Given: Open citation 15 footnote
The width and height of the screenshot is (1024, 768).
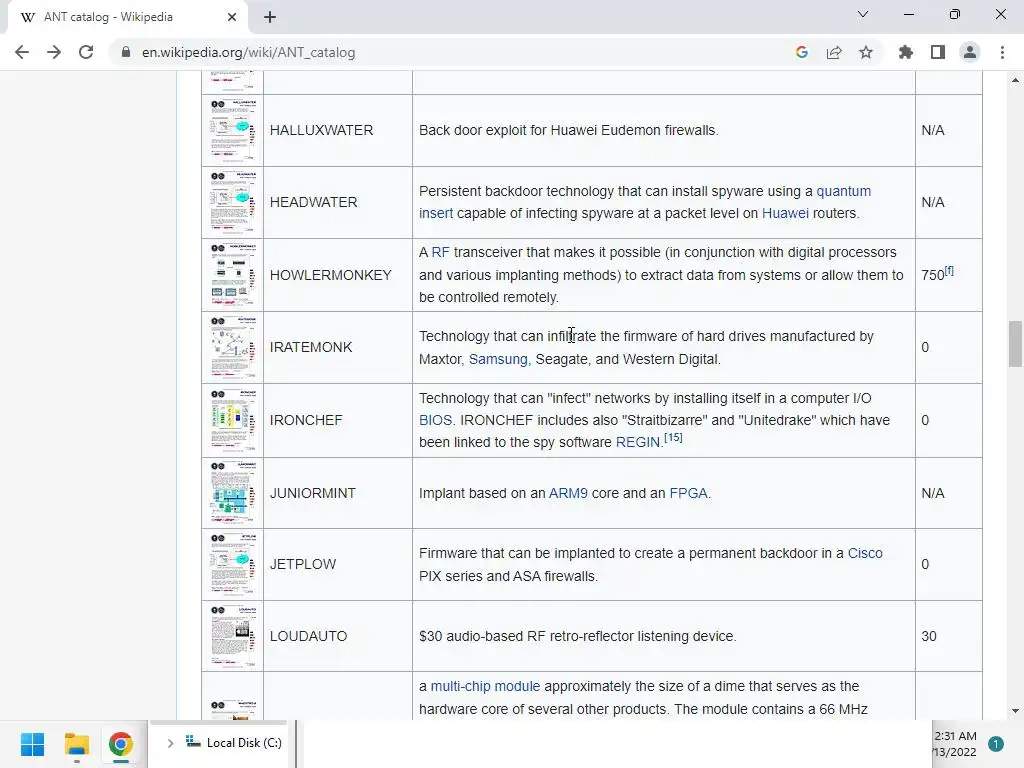Looking at the screenshot, I should [x=673, y=438].
